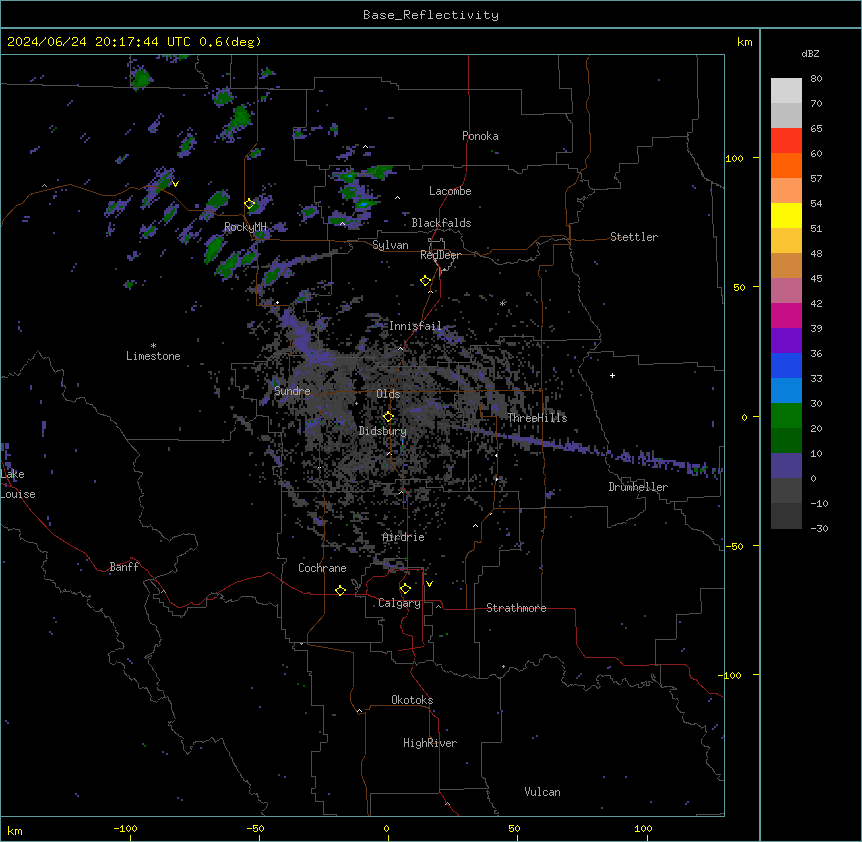Click the km label in bottom-left corner
The height and width of the screenshot is (842, 862).
(15, 831)
